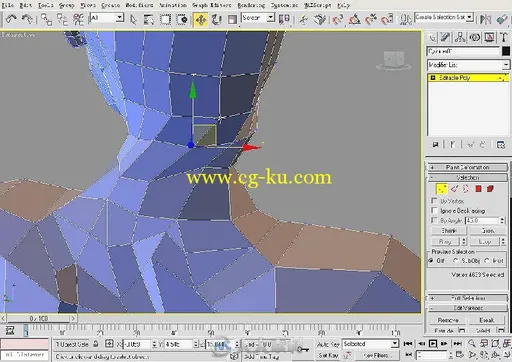The width and height of the screenshot is (512, 362).
Task: Click the Break vertices button
Action: pyautogui.click(x=487, y=320)
